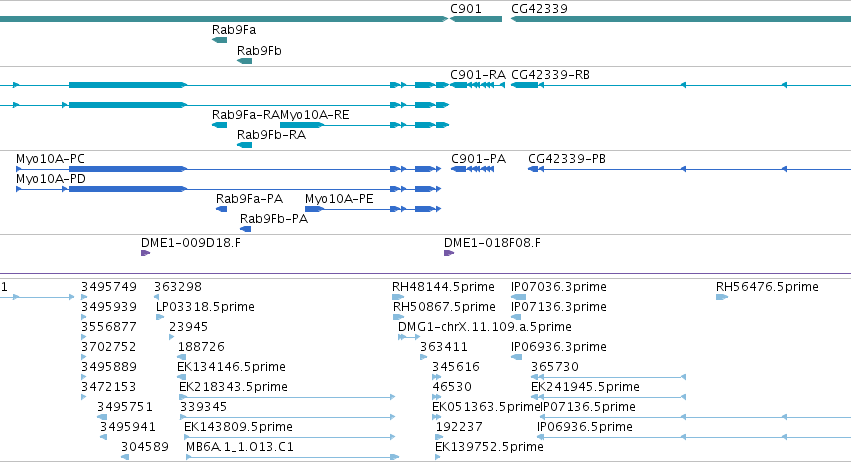
Task: Select Myo10A-PD protein label
Action: (x=51, y=179)
